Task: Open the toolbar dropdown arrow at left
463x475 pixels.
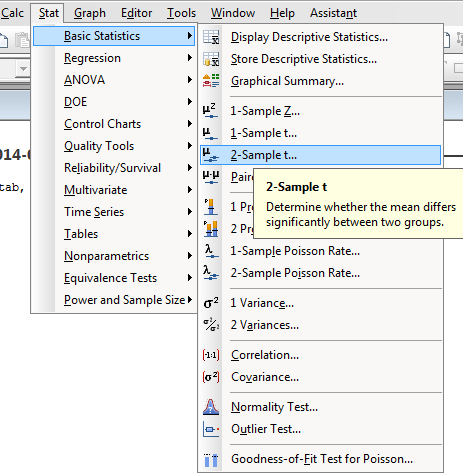Action: tap(23, 69)
